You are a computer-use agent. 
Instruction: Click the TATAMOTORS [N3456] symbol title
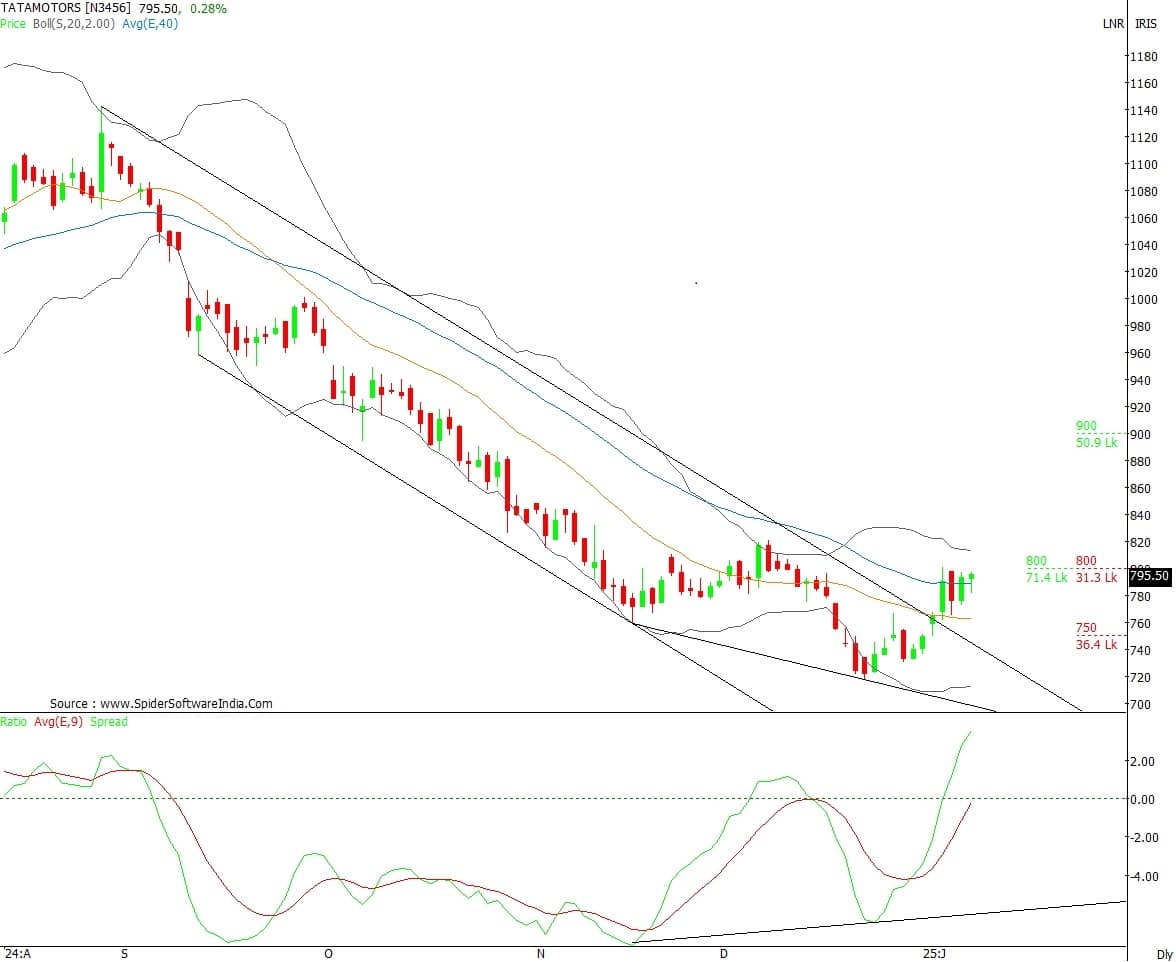pos(66,8)
